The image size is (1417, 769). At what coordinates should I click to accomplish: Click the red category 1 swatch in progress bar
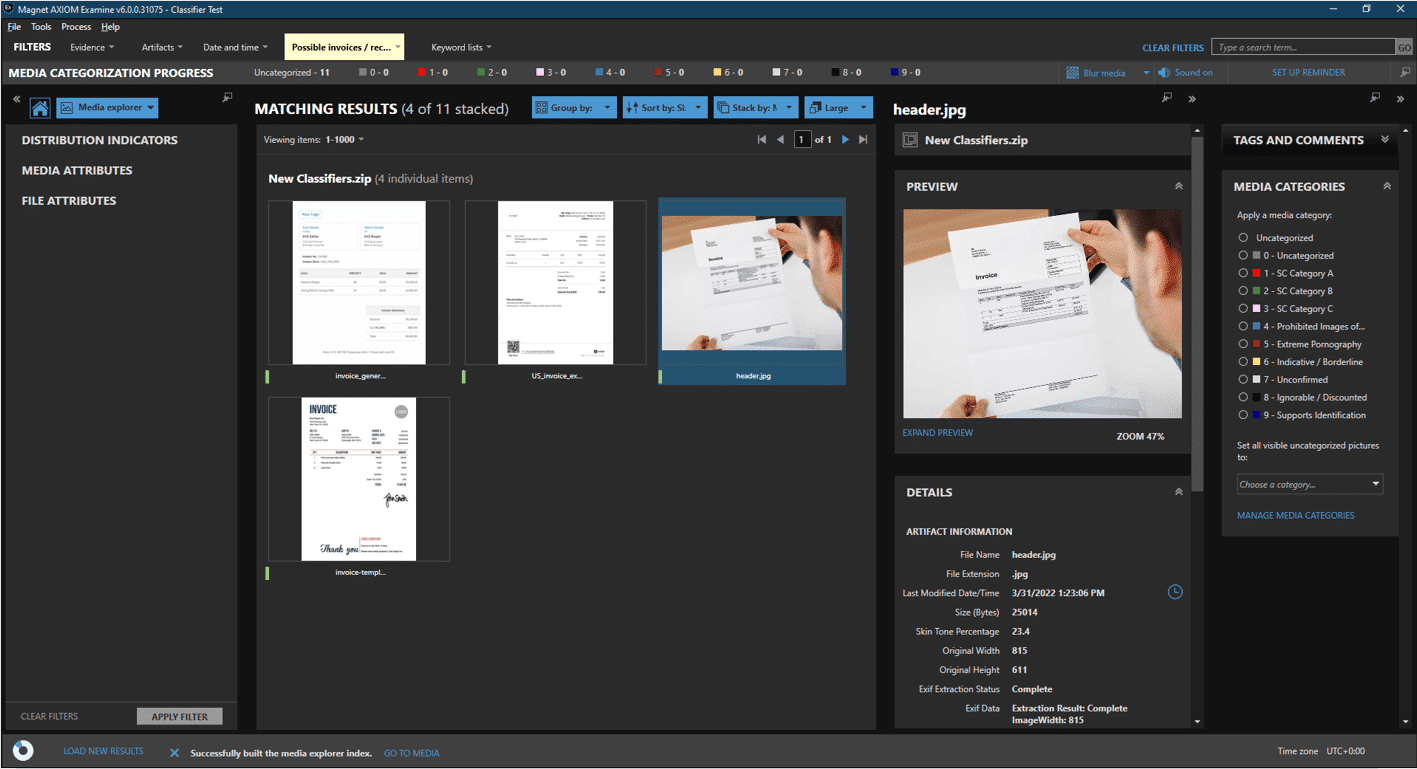coord(423,73)
